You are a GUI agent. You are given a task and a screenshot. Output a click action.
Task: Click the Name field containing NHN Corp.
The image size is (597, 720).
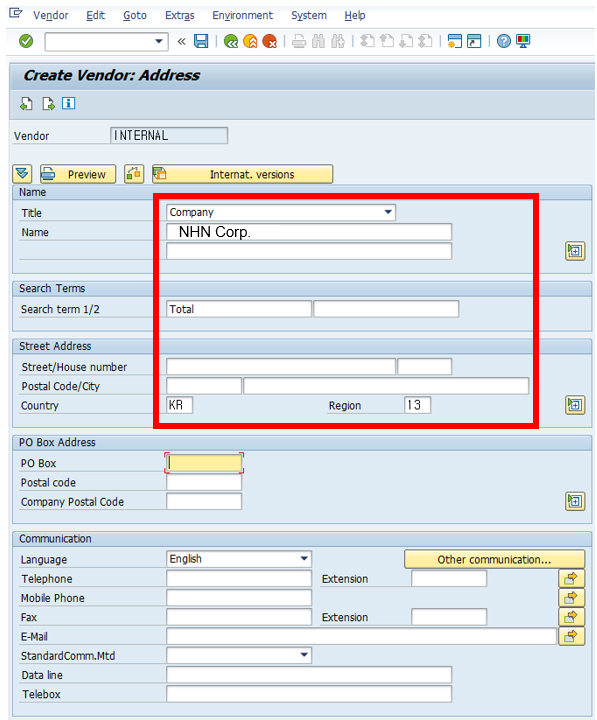click(x=309, y=232)
